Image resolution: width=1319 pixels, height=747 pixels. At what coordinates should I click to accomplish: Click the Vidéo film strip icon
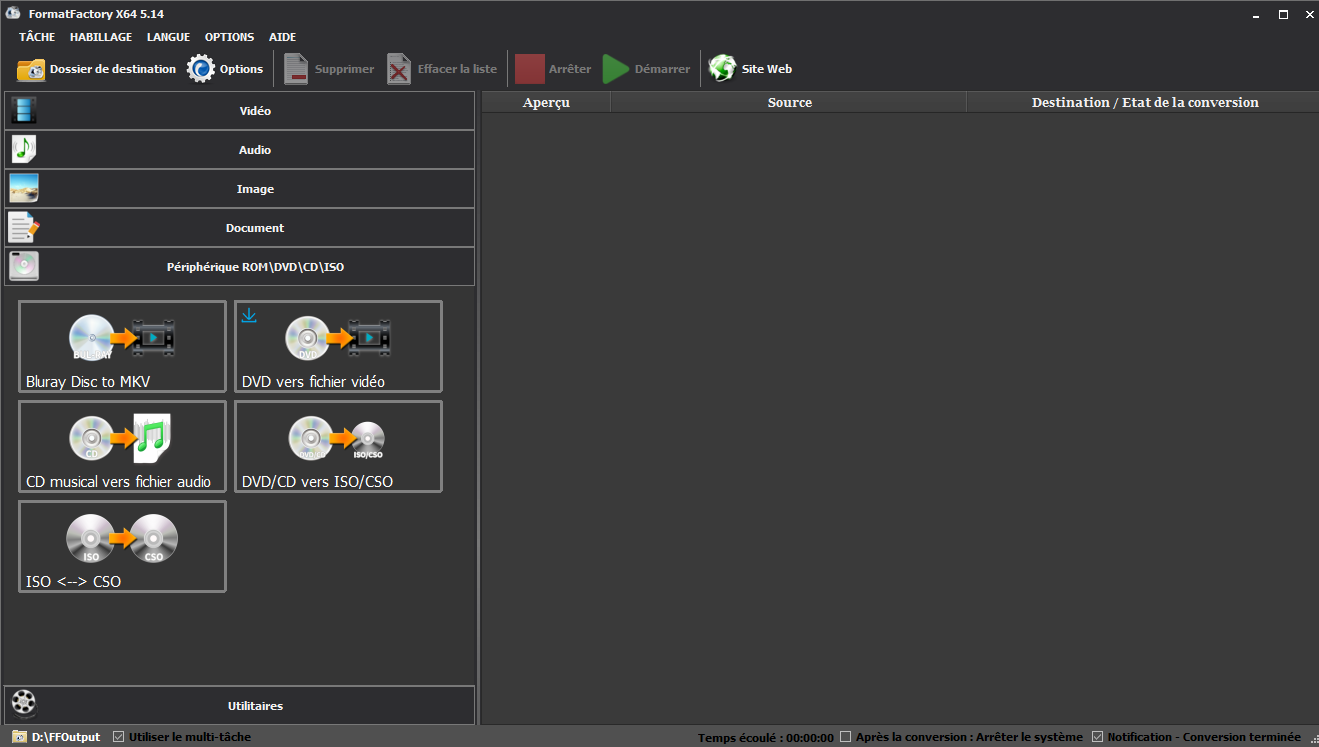click(x=24, y=111)
